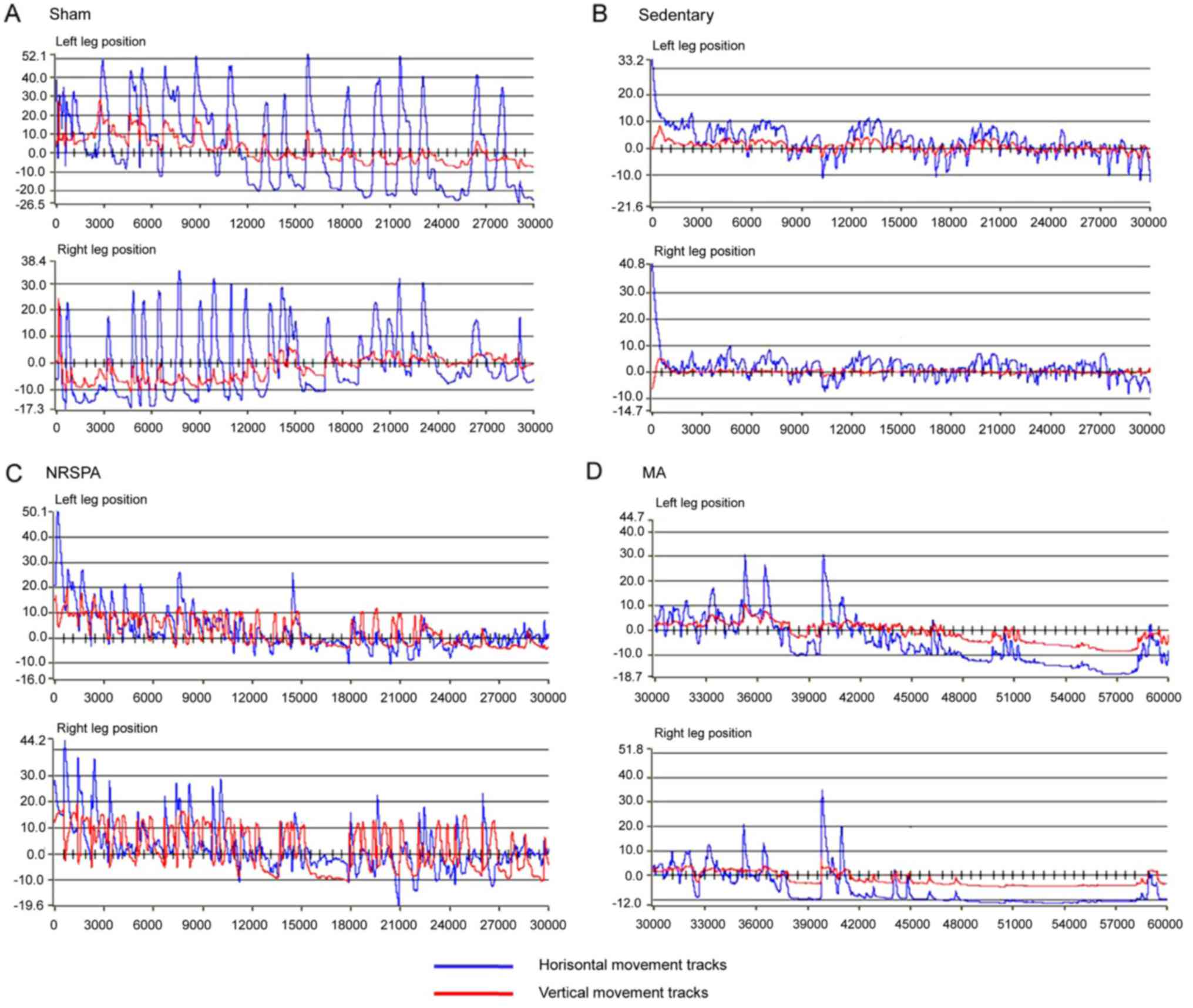Screen dimensions: 1193x1008
Task: Click the 15000 x-axis tick in Sham left leg chart
Action: [296, 224]
